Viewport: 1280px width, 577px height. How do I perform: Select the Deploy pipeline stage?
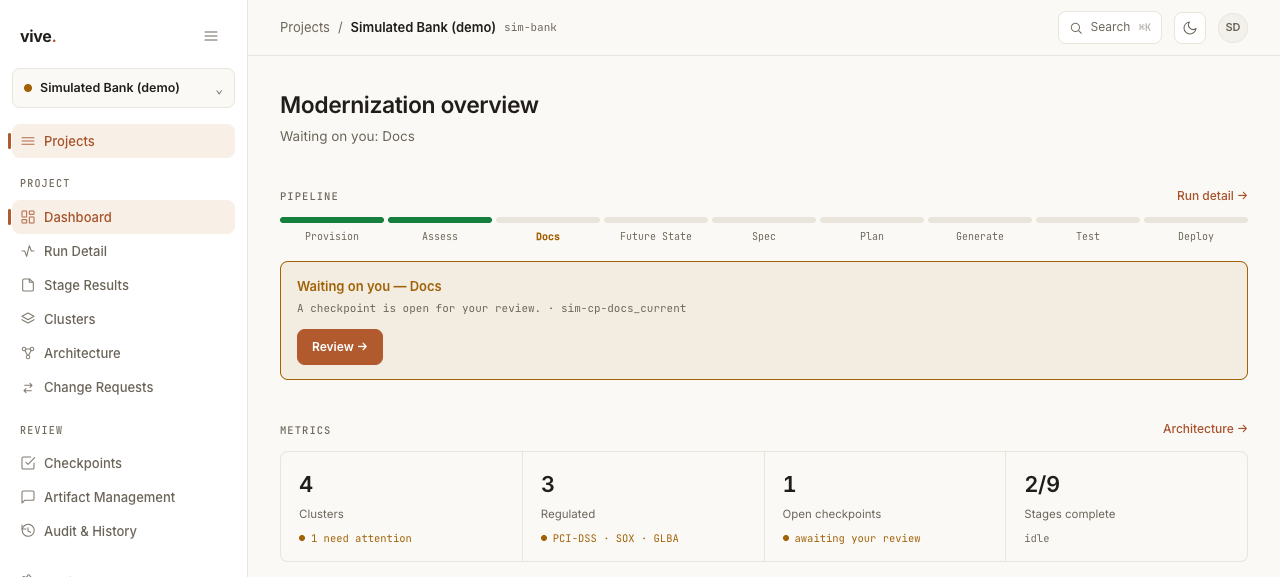tap(1196, 230)
